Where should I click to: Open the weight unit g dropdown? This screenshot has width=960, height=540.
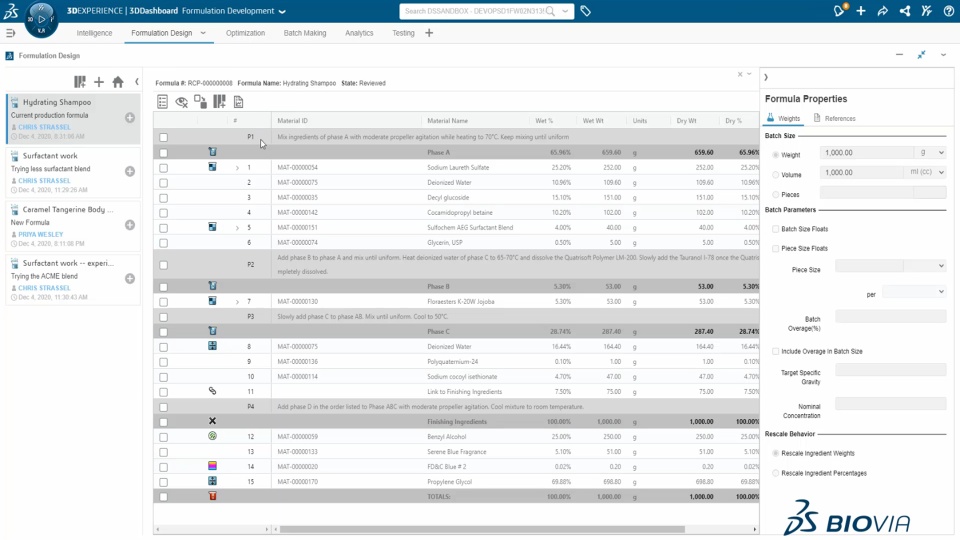coord(930,152)
